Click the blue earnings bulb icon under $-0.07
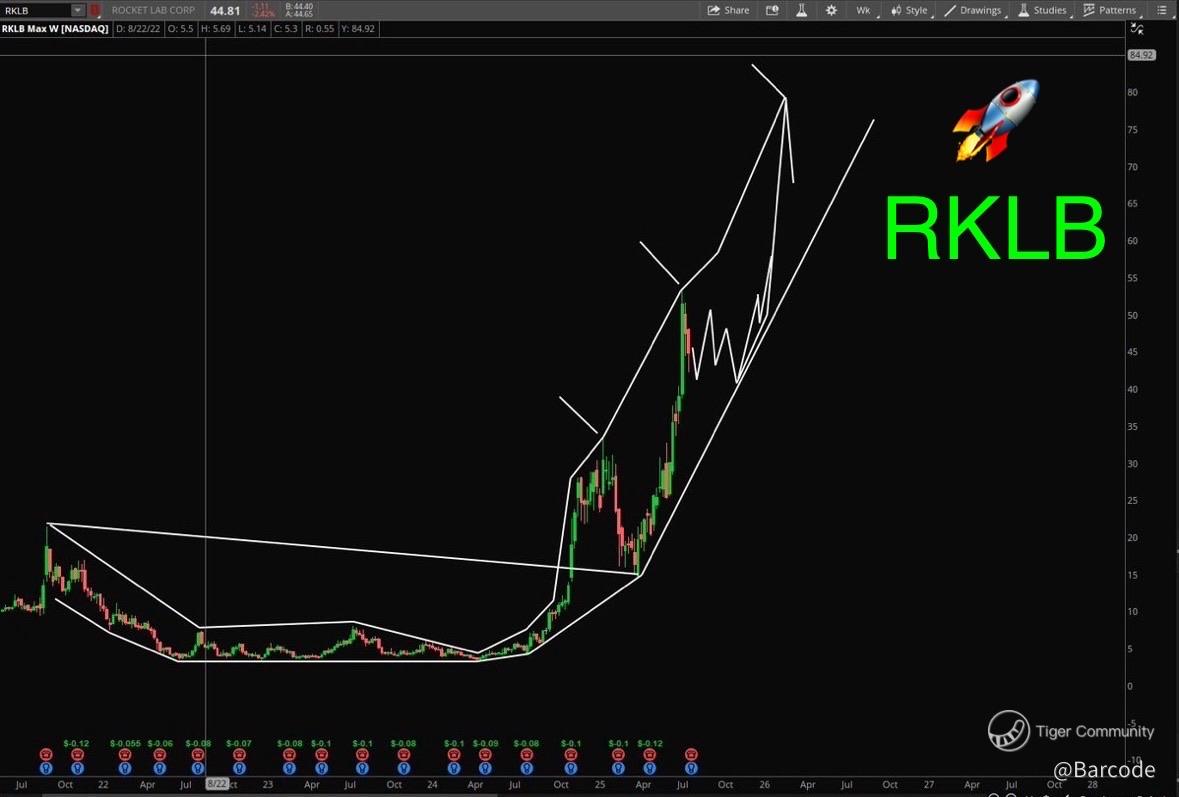1179x797 pixels. 239,768
